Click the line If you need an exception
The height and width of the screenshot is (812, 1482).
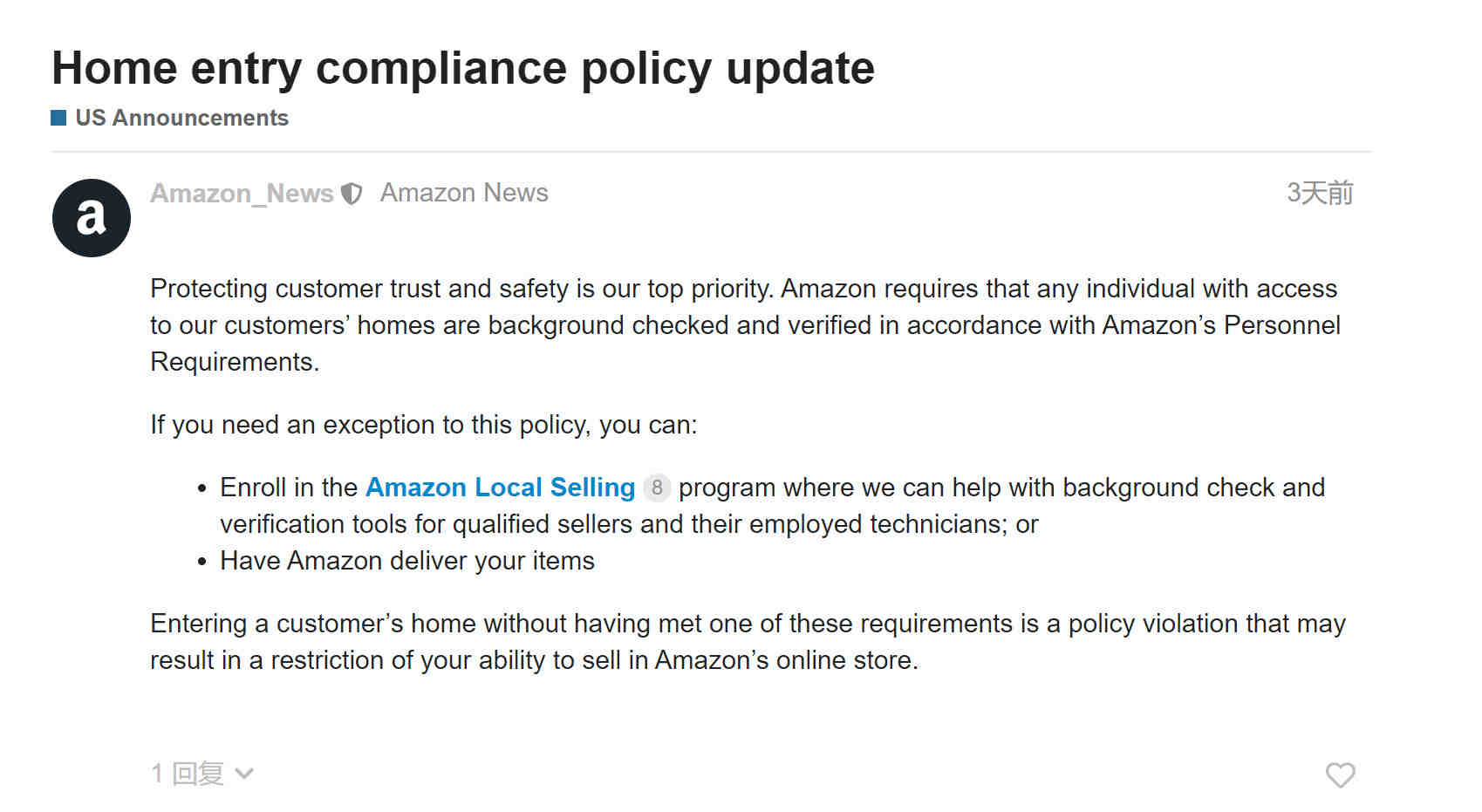pos(424,425)
